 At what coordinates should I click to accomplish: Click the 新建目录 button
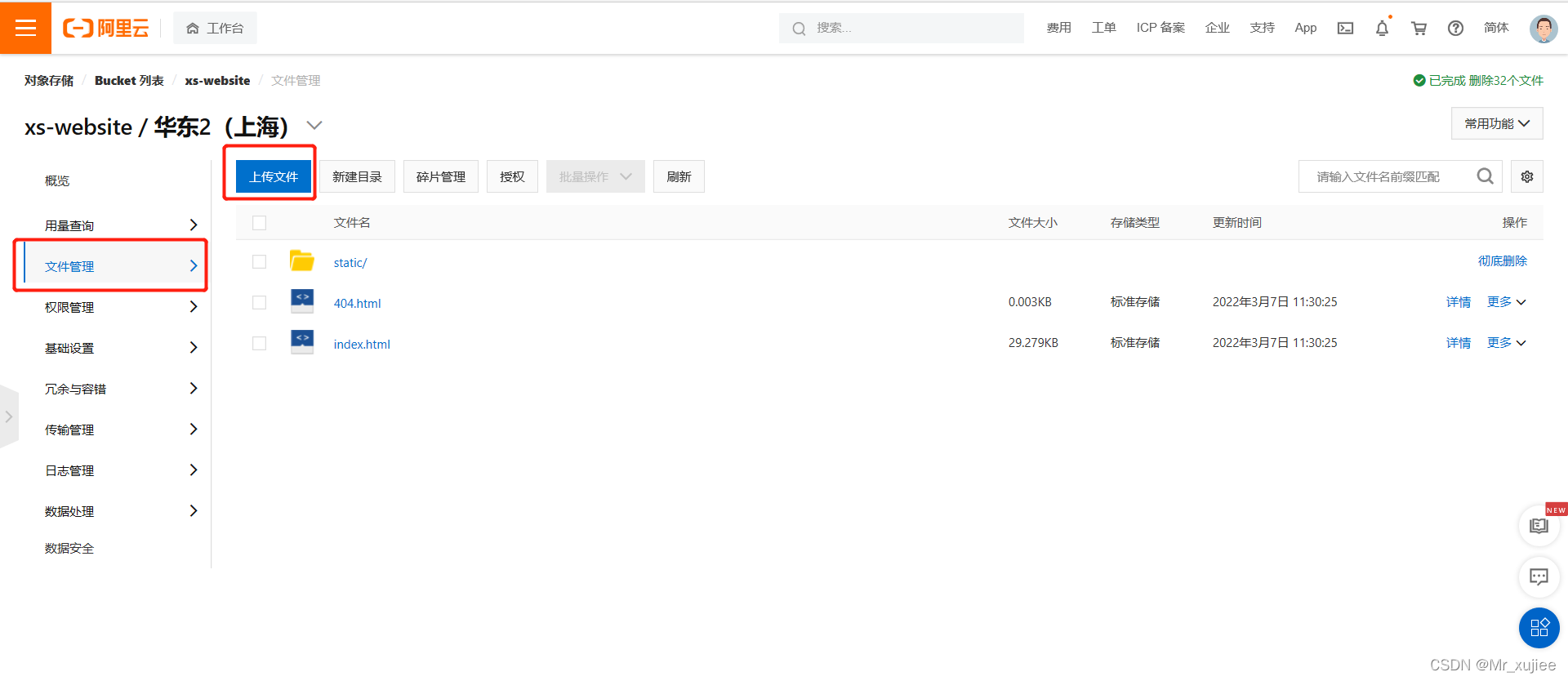(x=357, y=176)
